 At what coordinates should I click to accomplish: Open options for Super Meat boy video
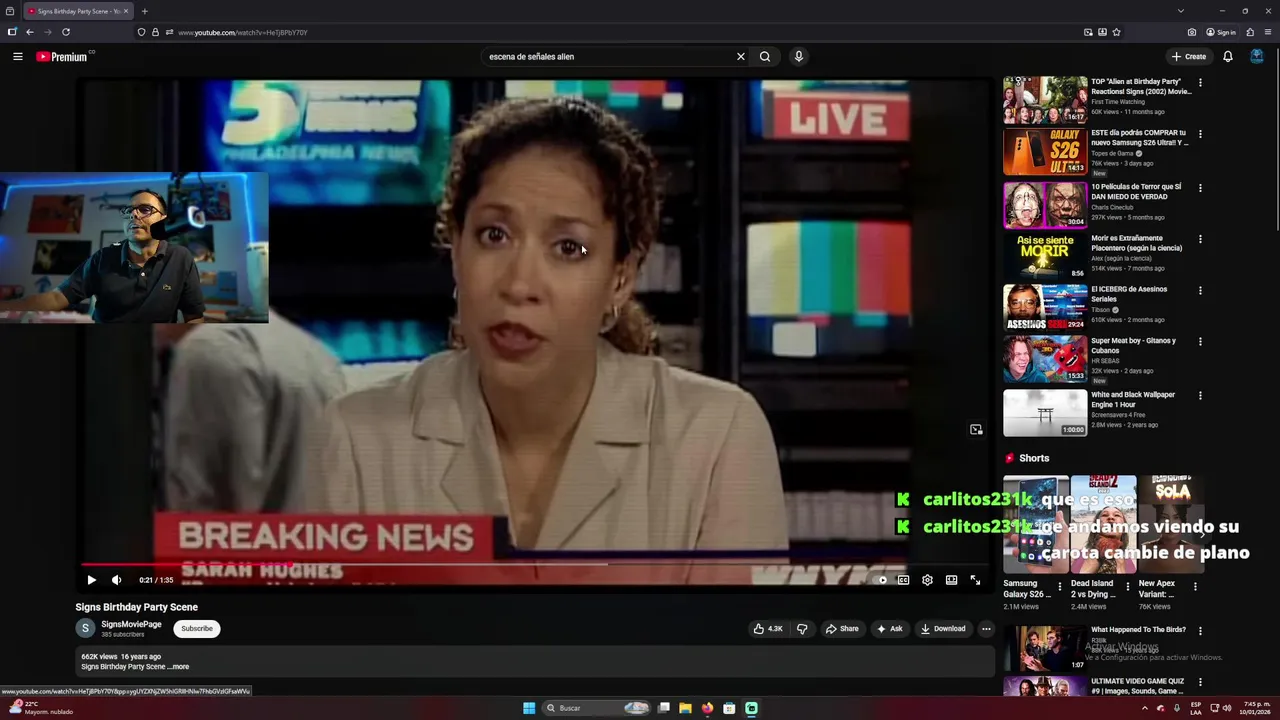(x=1200, y=343)
